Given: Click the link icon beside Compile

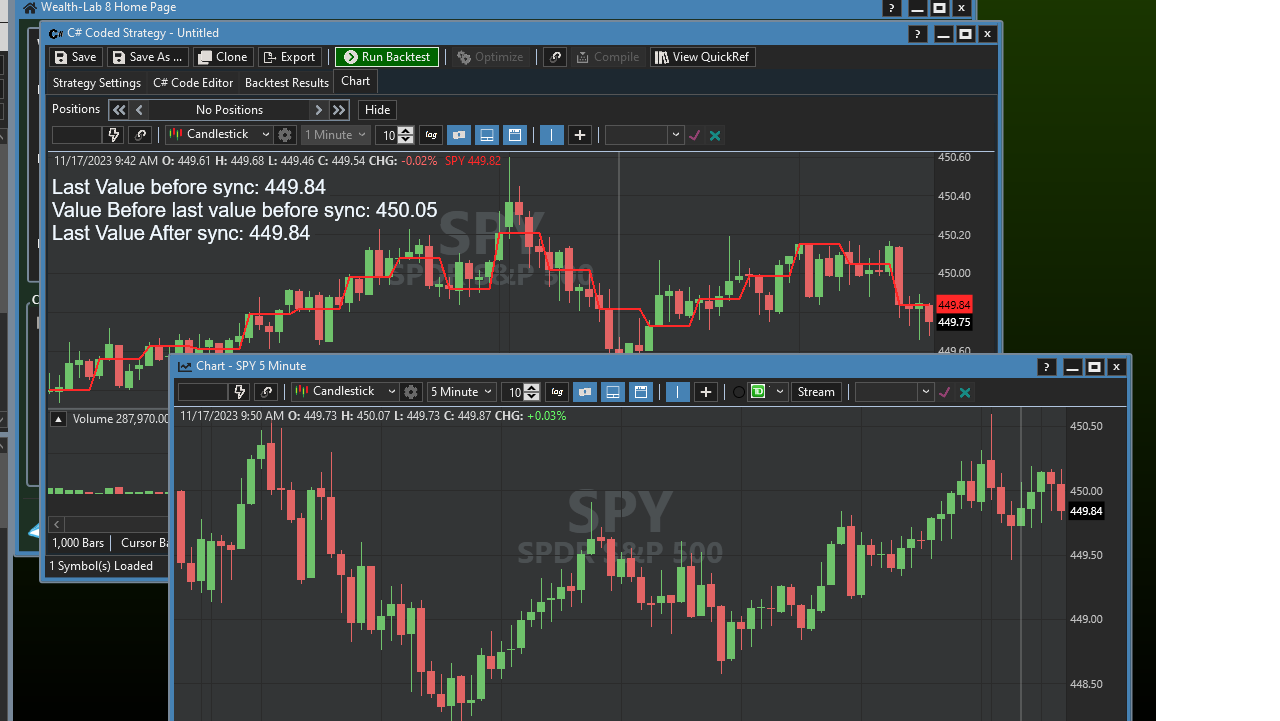Looking at the screenshot, I should (555, 57).
